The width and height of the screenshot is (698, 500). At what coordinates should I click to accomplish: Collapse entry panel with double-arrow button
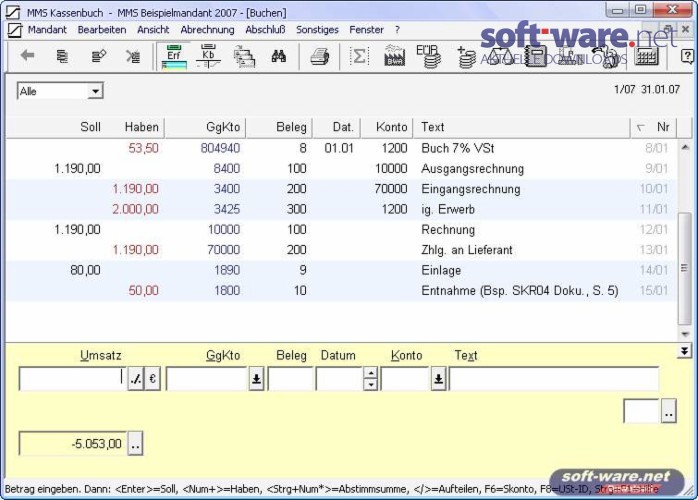click(x=684, y=350)
